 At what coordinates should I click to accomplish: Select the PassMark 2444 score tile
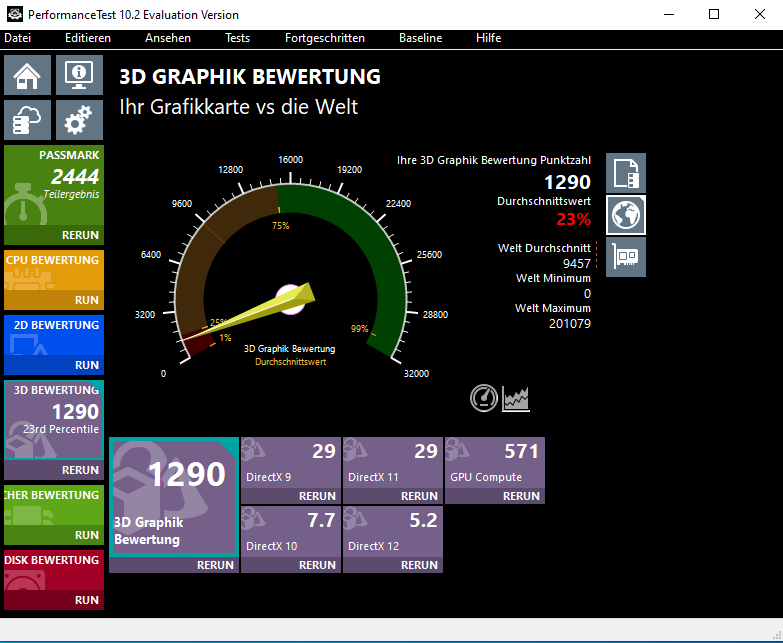(54, 186)
